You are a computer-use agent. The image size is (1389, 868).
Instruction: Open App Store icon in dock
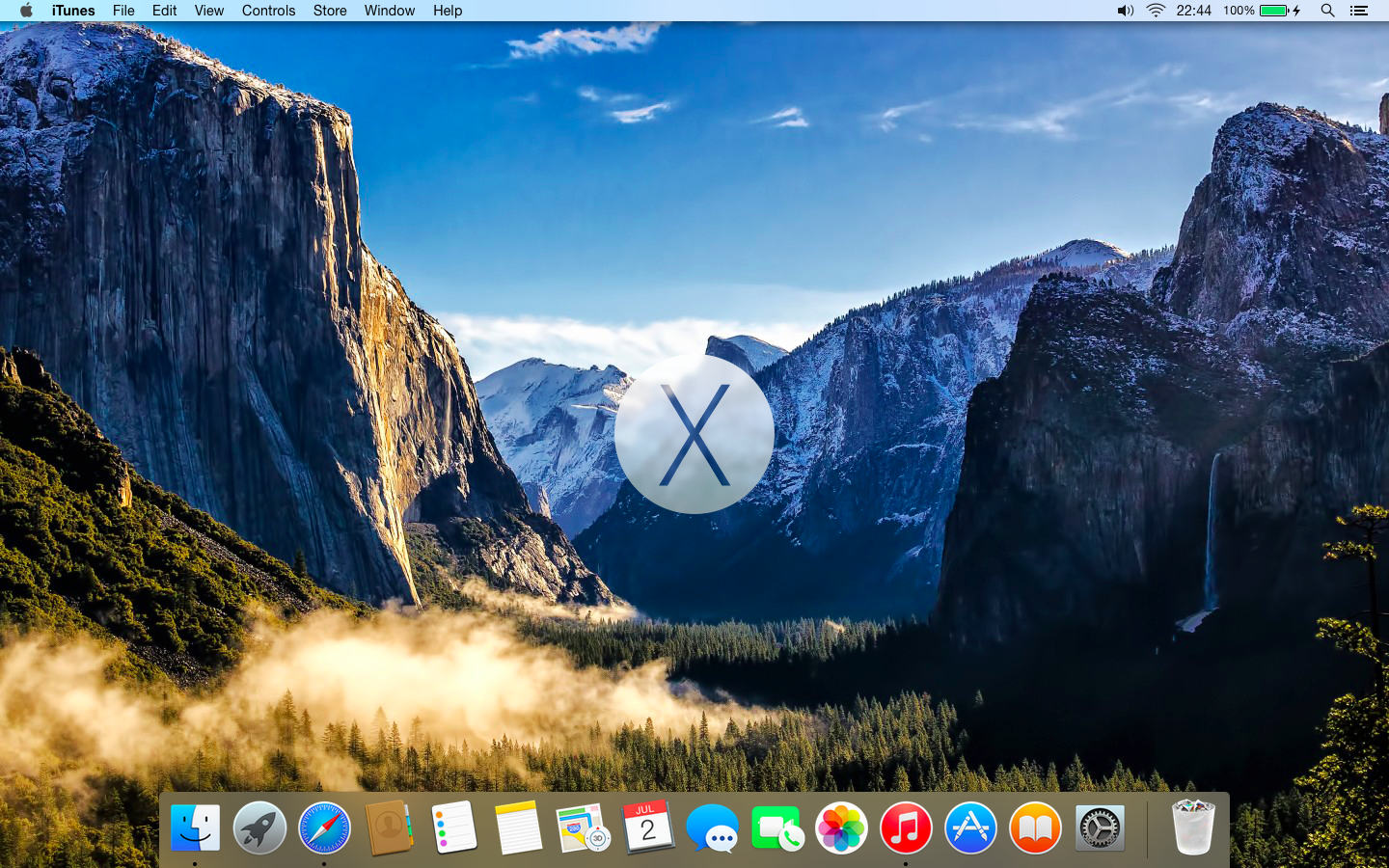[970, 828]
